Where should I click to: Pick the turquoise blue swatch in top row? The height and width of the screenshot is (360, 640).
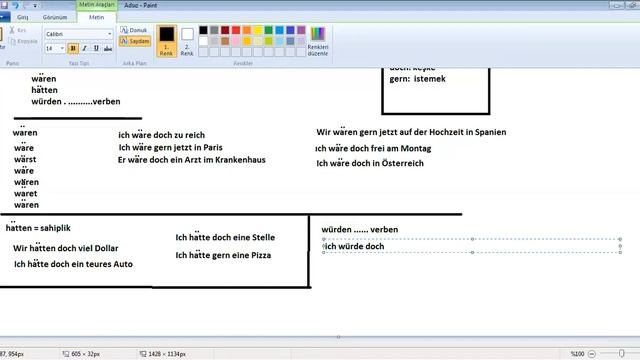coord(280,30)
